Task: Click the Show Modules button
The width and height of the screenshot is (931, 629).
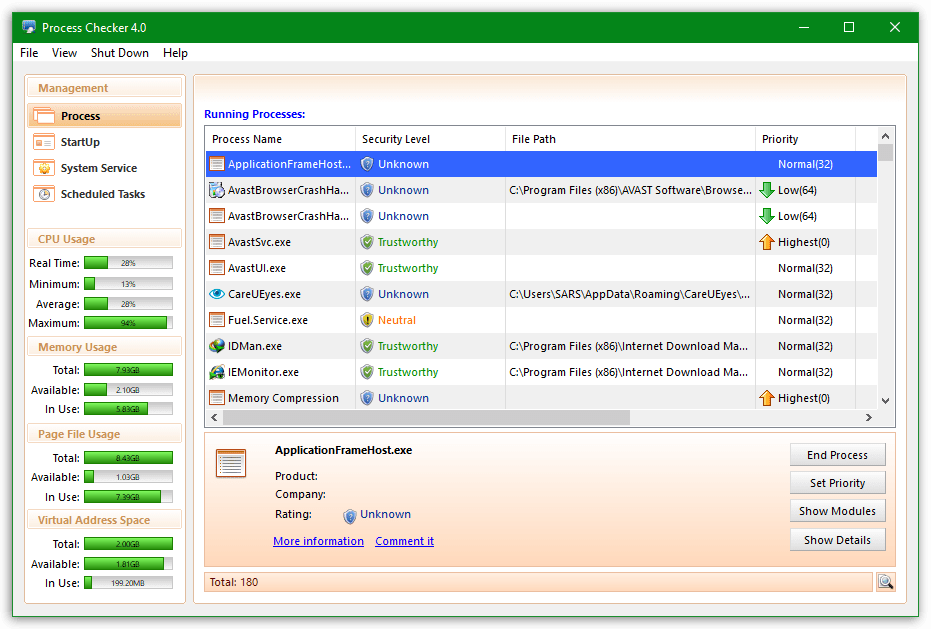Action: click(837, 511)
